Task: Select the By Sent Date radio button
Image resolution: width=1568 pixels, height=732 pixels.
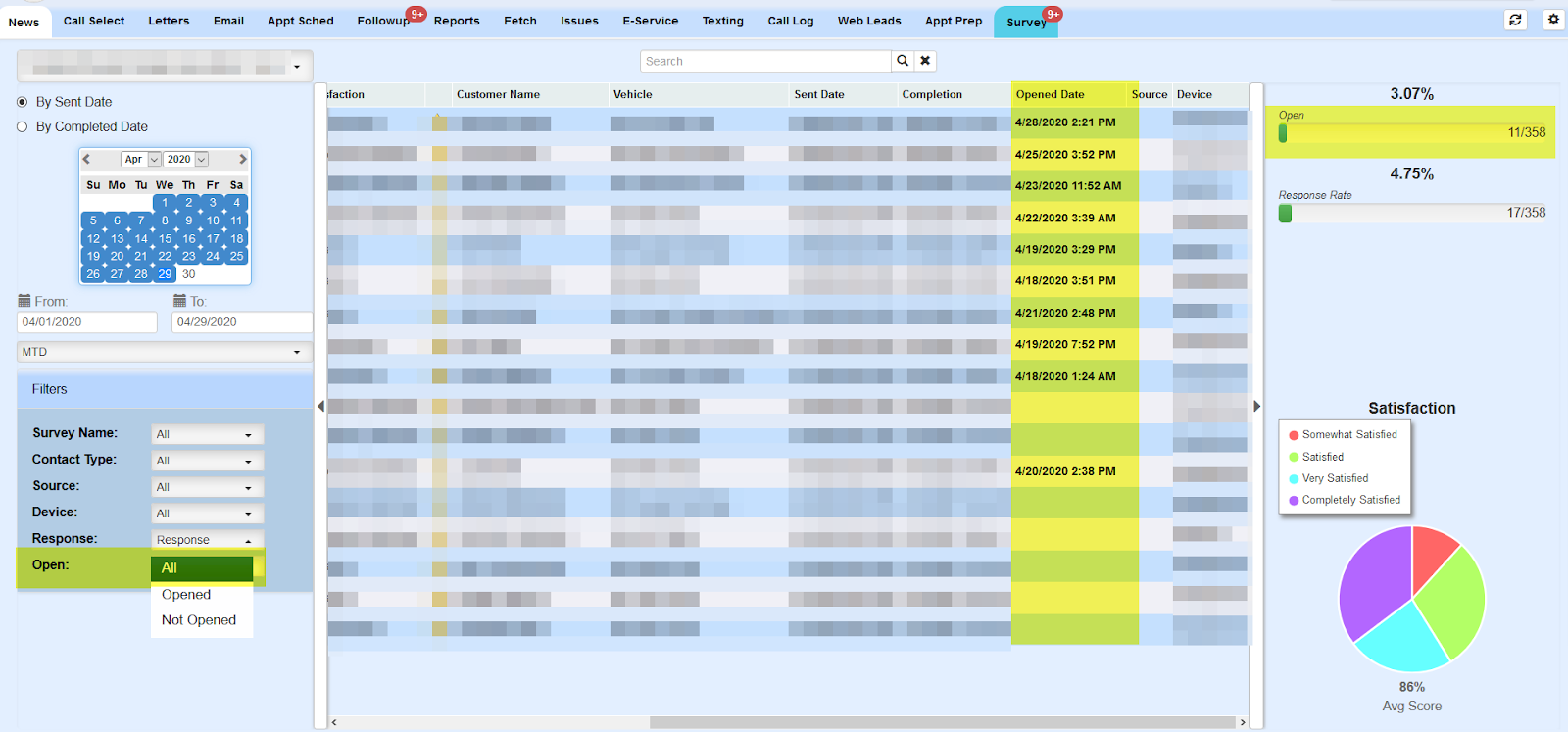Action: (x=23, y=102)
